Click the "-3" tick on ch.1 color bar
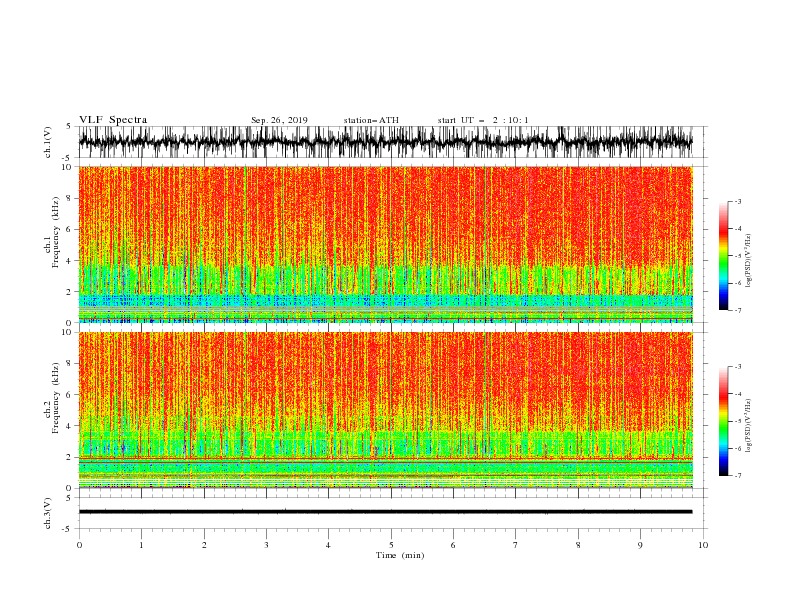The height and width of the screenshot is (612, 792). 738,201
